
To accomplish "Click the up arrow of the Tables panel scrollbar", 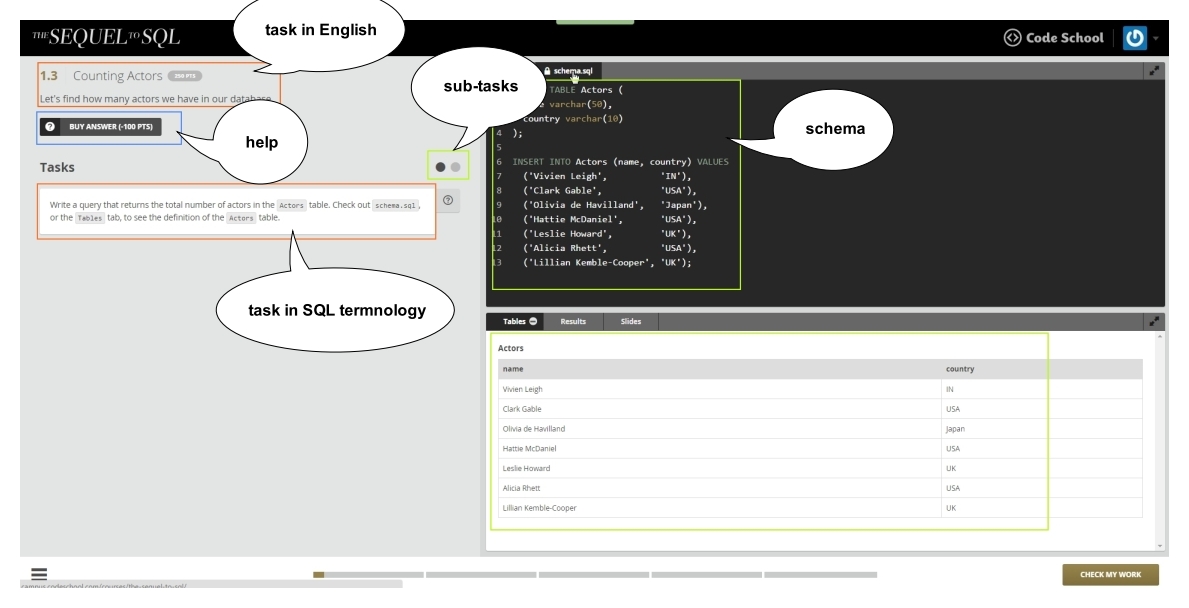I will (x=1159, y=336).
